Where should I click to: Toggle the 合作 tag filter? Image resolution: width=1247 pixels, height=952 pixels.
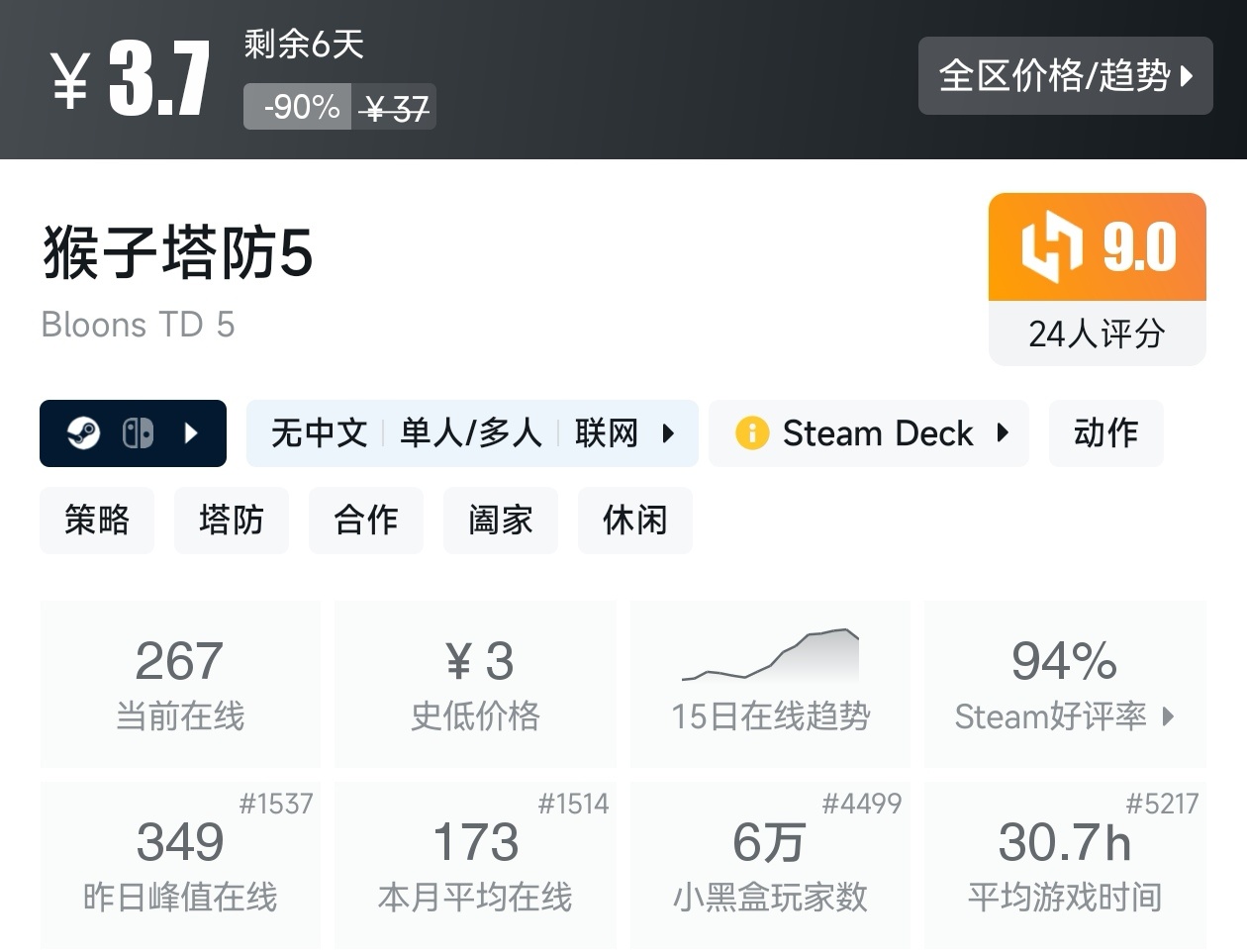coord(366,520)
